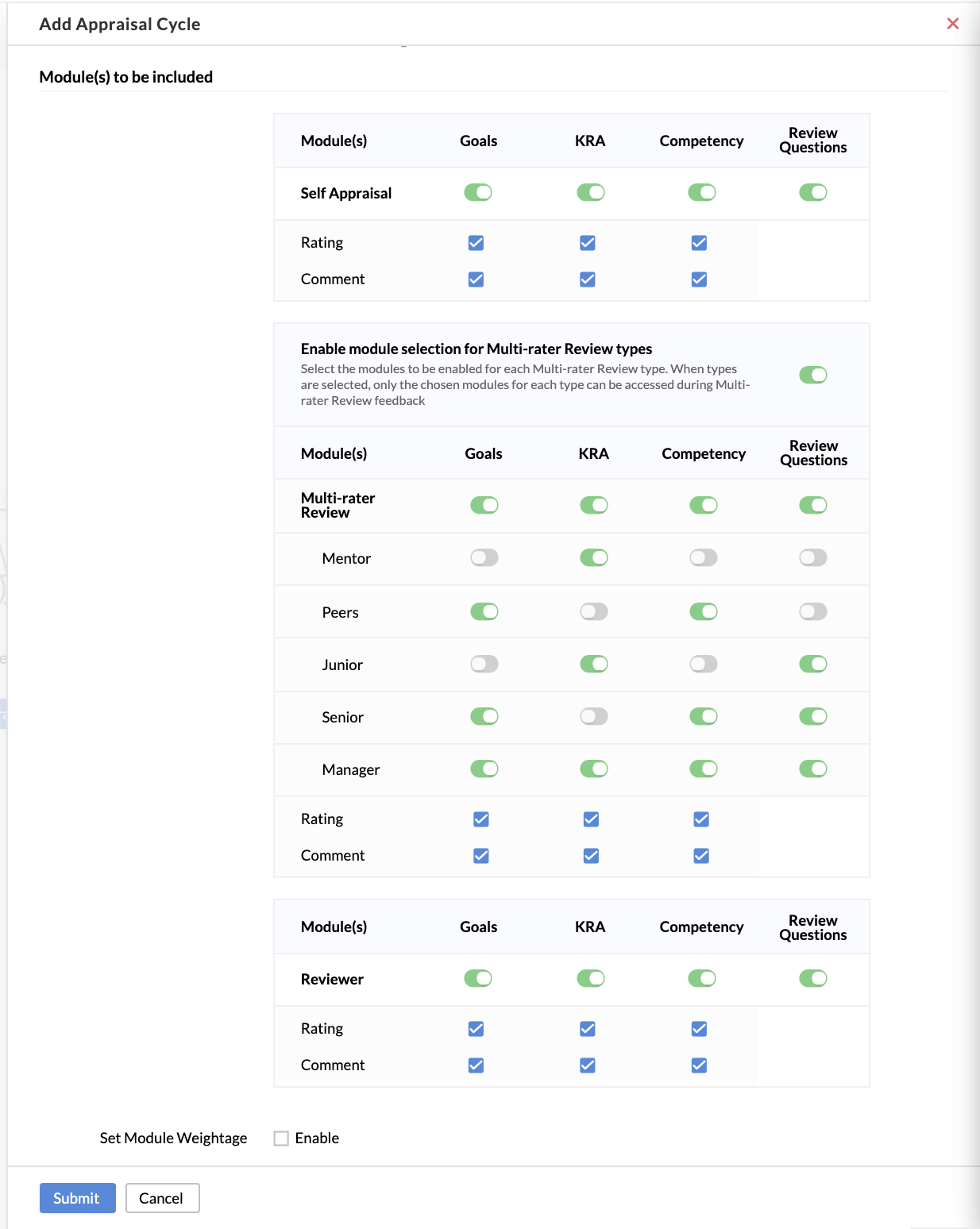980x1229 pixels.
Task: Enable KRA toggle for Peers
Action: click(x=593, y=611)
